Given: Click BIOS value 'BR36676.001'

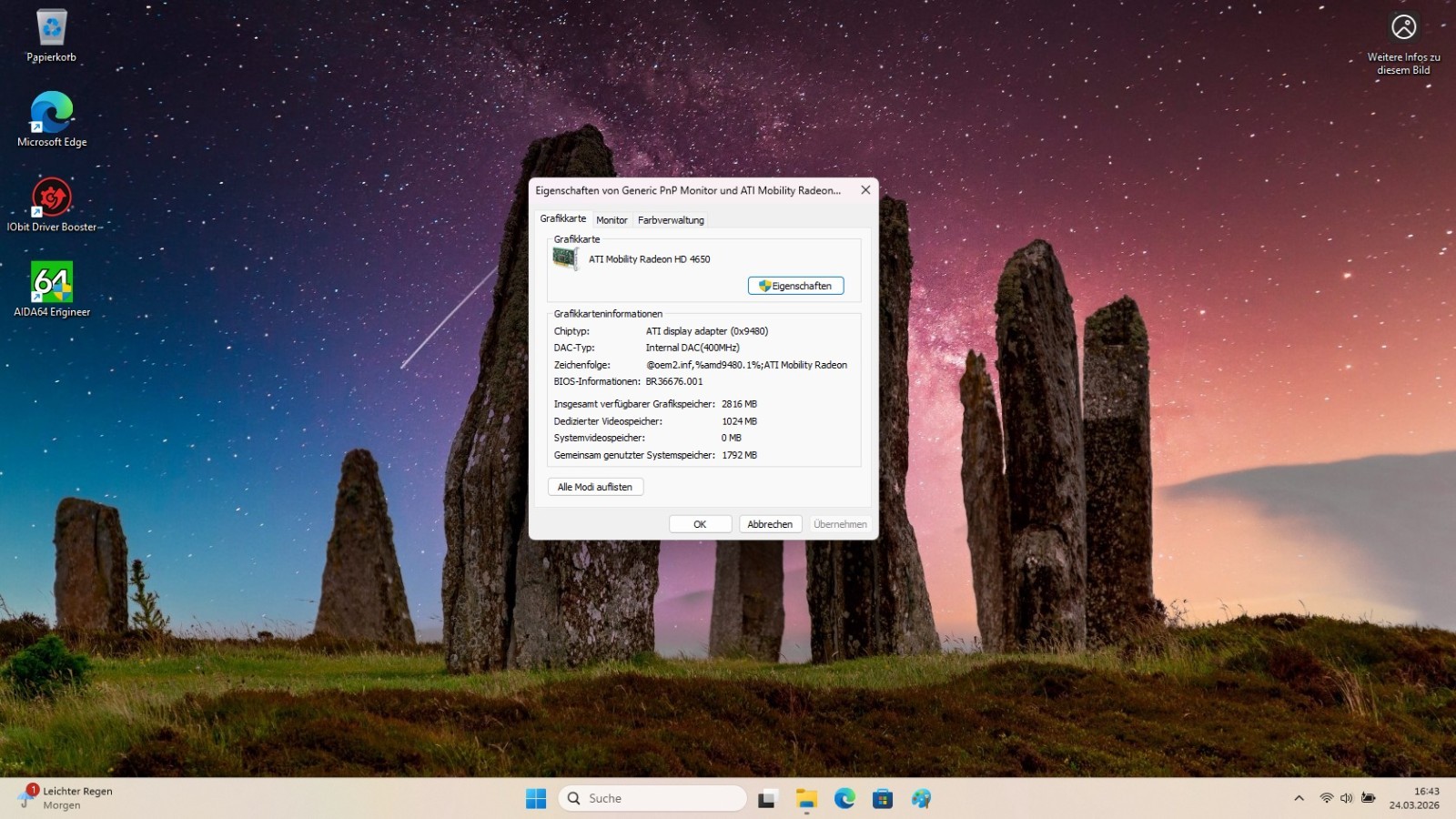Looking at the screenshot, I should coord(674,381).
